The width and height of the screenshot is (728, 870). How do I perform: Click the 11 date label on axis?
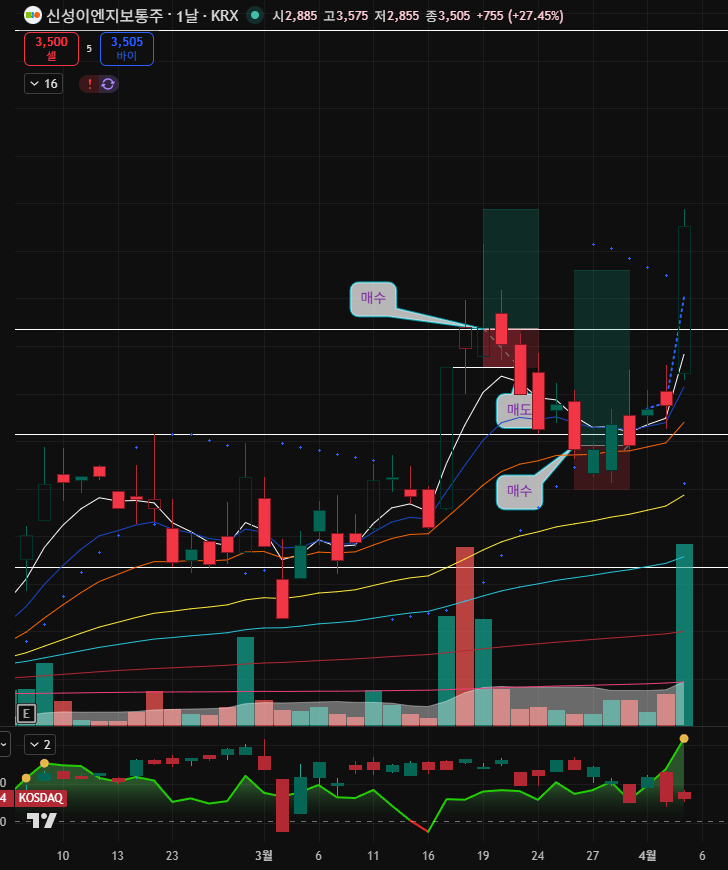(373, 855)
